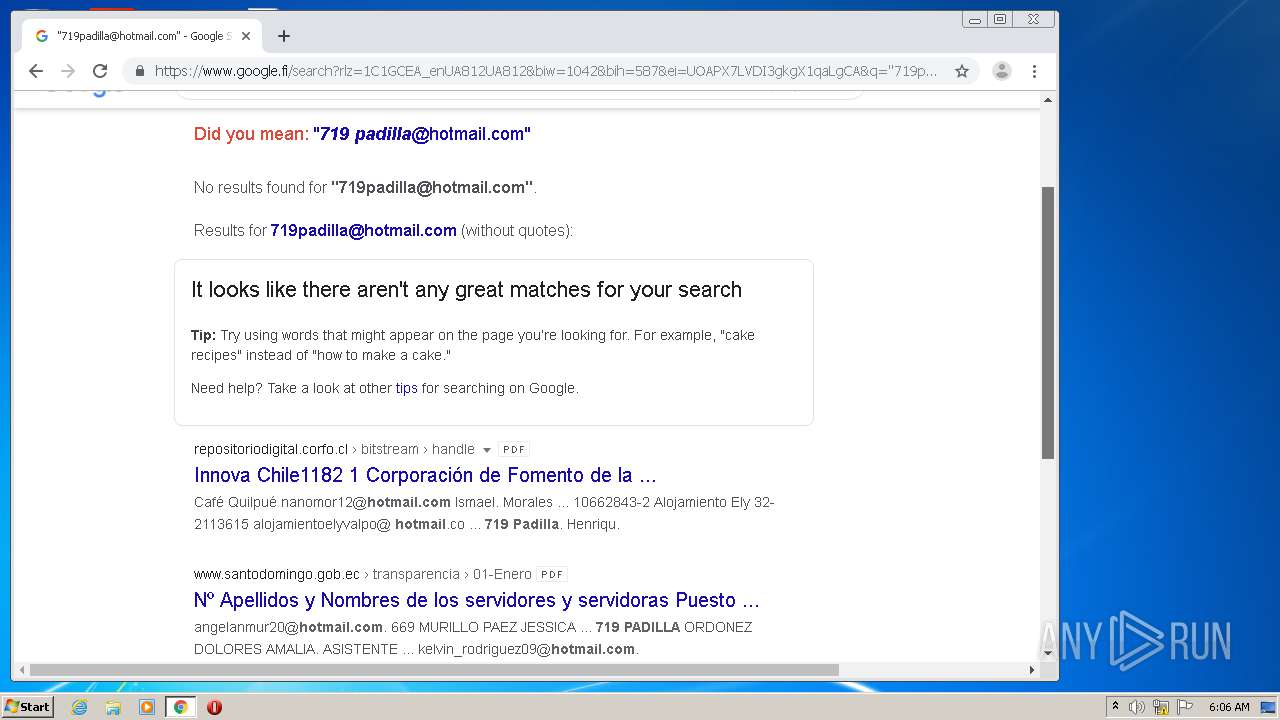Minimize the Chrome window

click(x=975, y=19)
